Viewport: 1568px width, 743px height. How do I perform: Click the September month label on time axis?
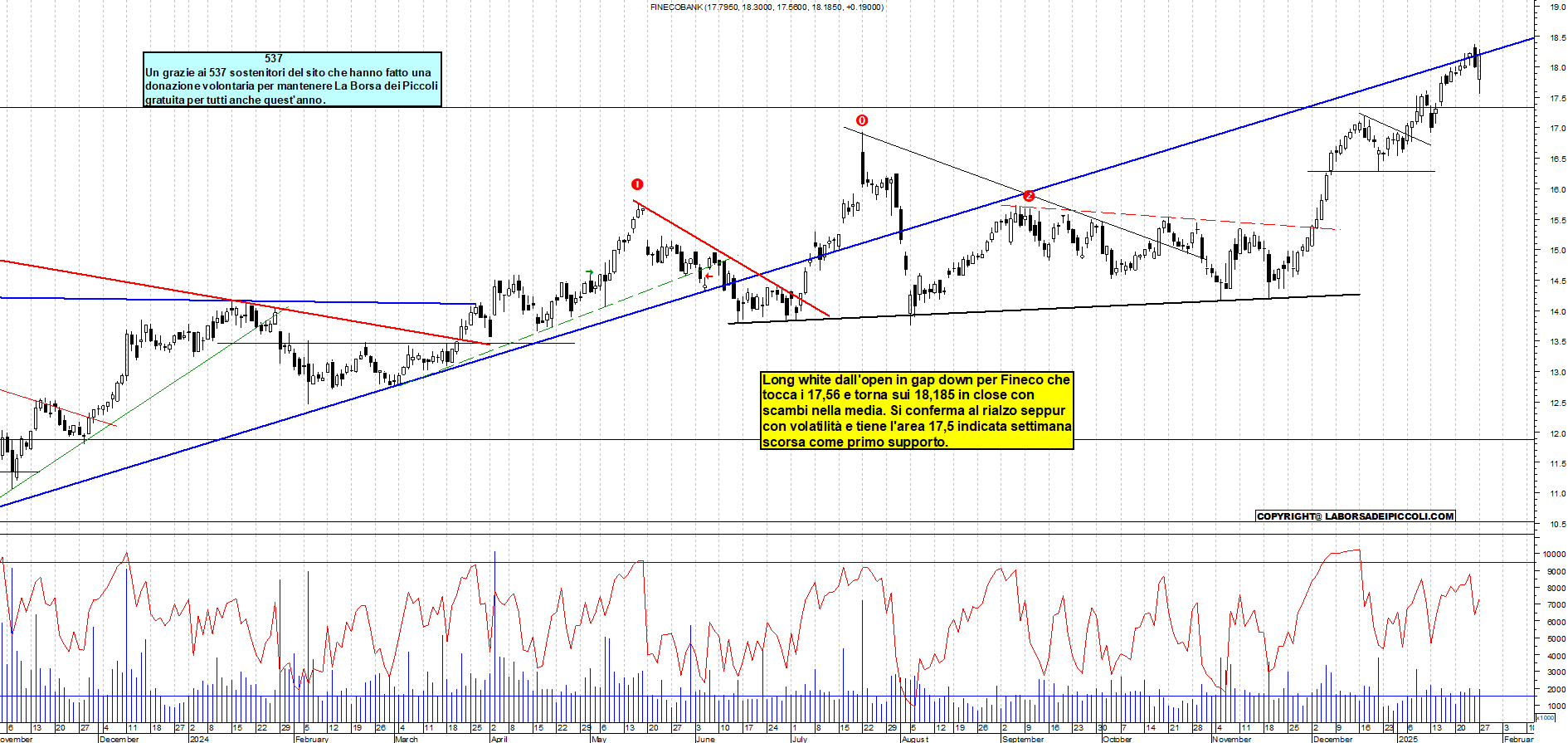tap(1023, 739)
